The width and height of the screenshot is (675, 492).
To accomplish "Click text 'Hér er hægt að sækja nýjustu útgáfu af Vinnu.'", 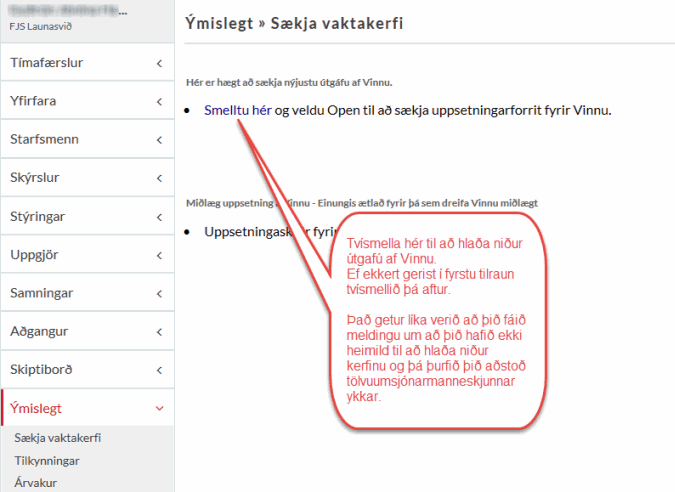I will [289, 82].
